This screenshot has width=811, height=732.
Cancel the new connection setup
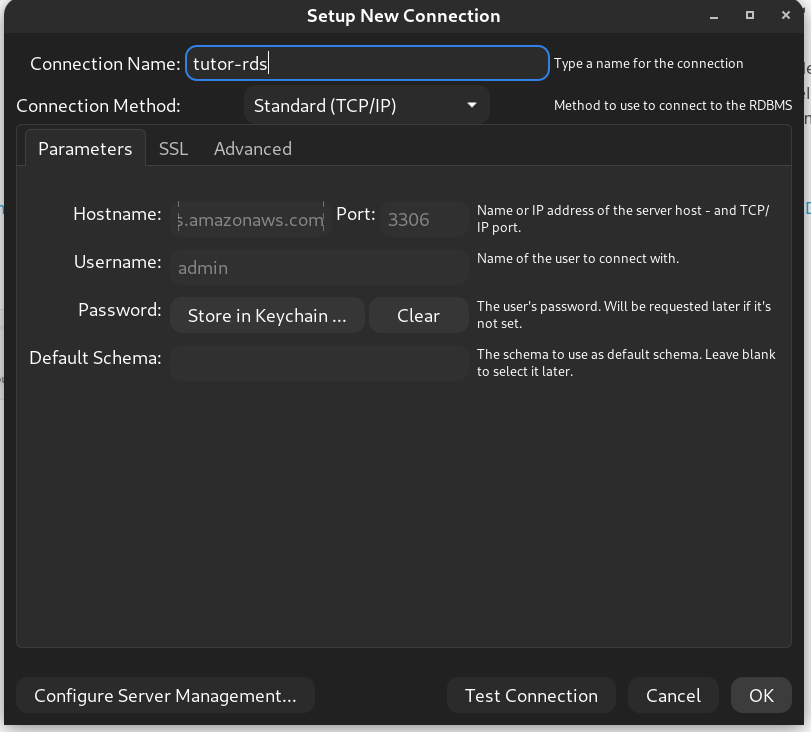point(673,696)
